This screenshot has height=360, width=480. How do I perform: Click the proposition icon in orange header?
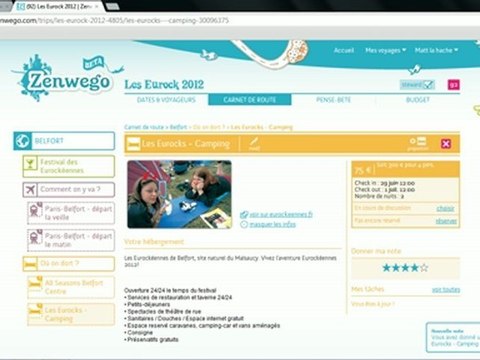(417, 143)
